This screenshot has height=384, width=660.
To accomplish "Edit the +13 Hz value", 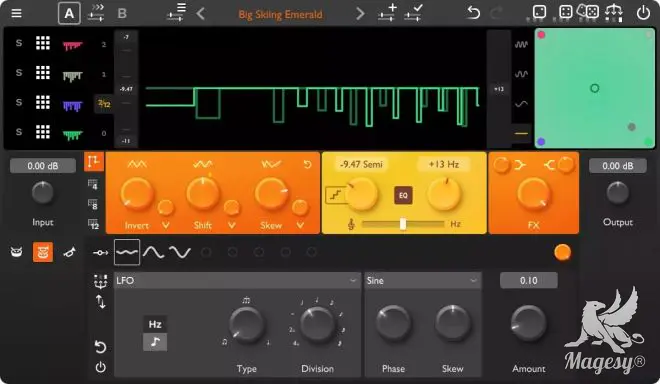I will (x=443, y=164).
